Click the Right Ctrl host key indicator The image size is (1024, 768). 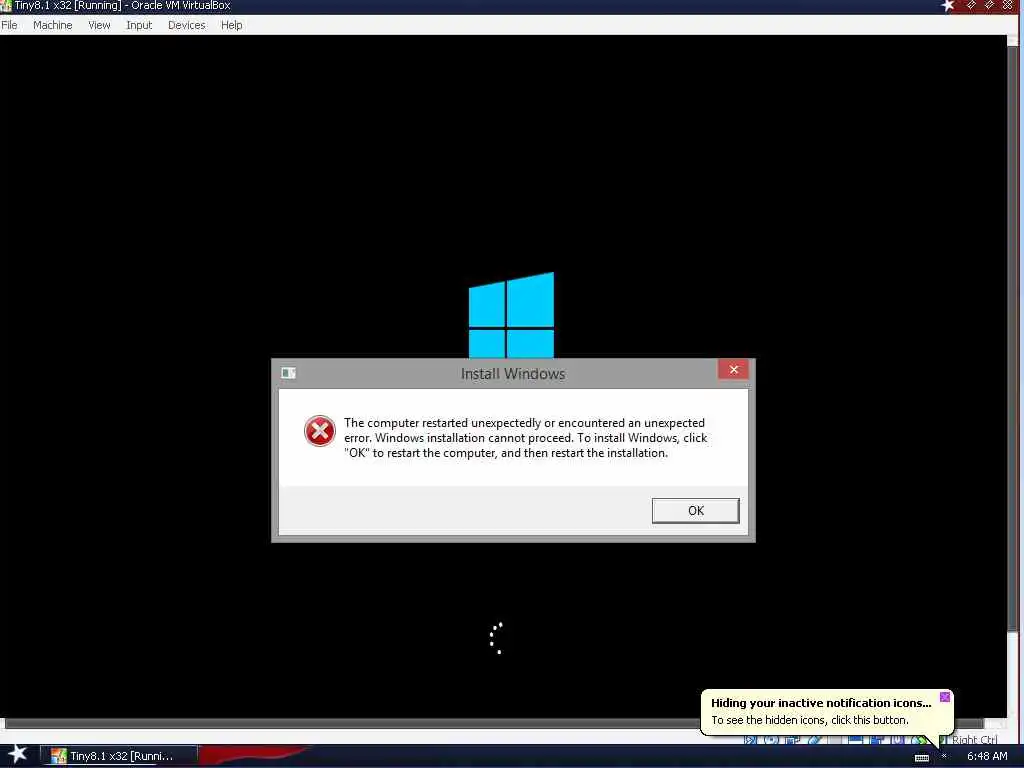tap(974, 740)
